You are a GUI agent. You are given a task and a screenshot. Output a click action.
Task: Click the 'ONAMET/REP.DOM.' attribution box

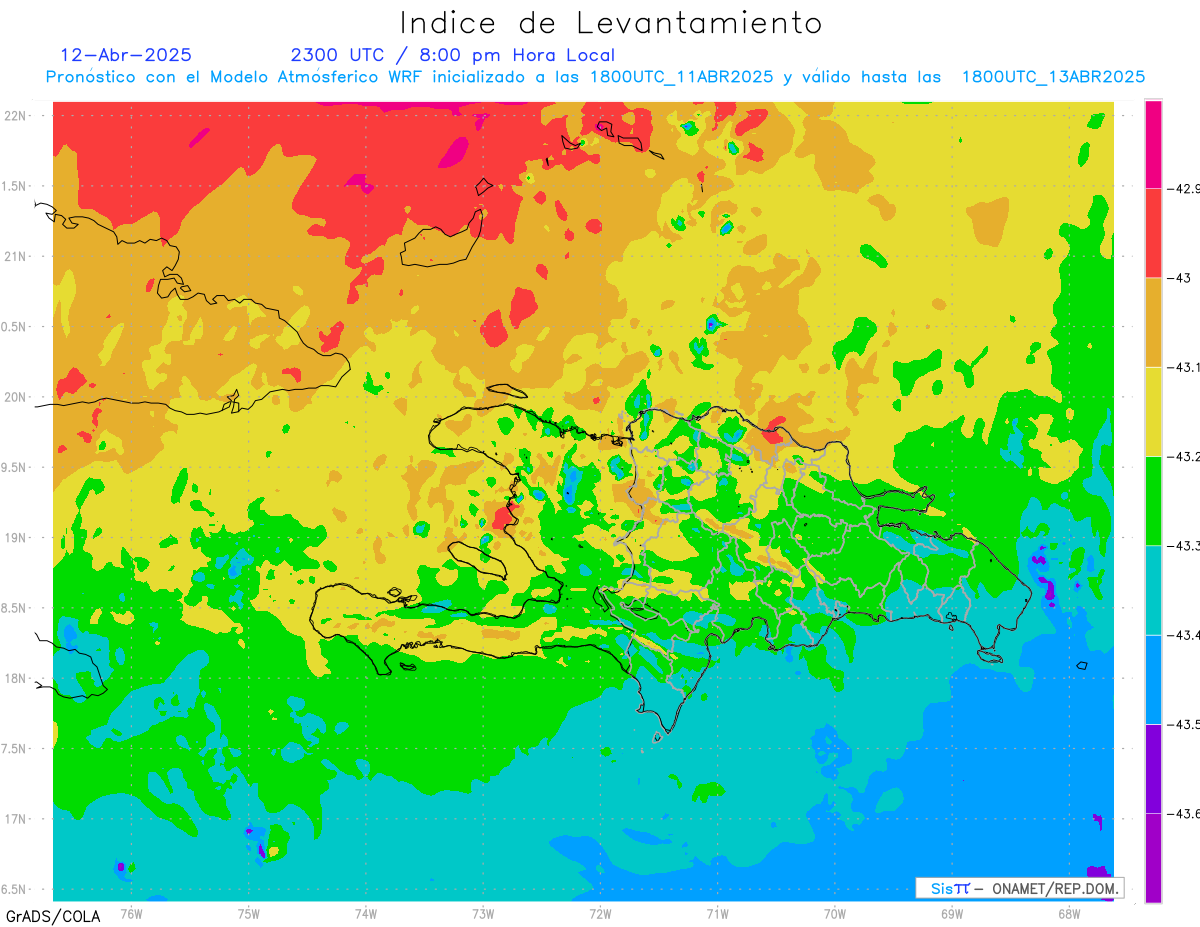point(1019,888)
